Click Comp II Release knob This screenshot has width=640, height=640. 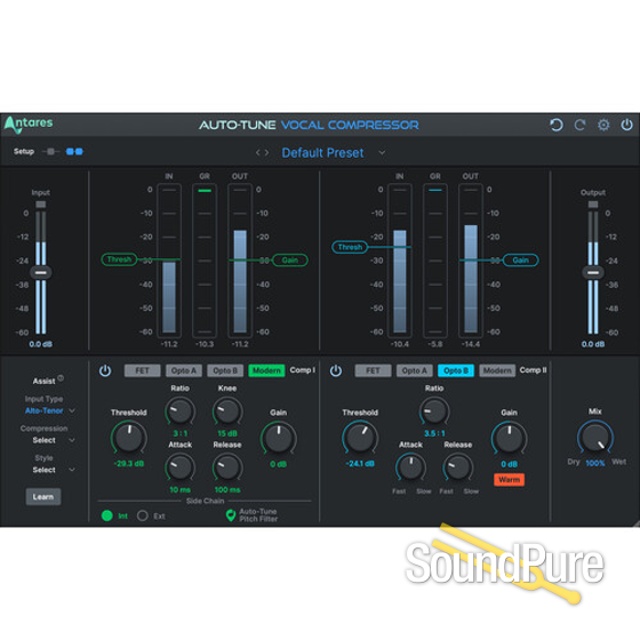pos(458,467)
